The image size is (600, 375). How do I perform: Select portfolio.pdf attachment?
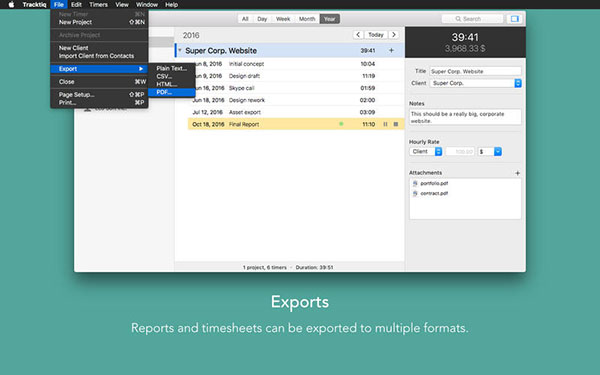click(465, 183)
